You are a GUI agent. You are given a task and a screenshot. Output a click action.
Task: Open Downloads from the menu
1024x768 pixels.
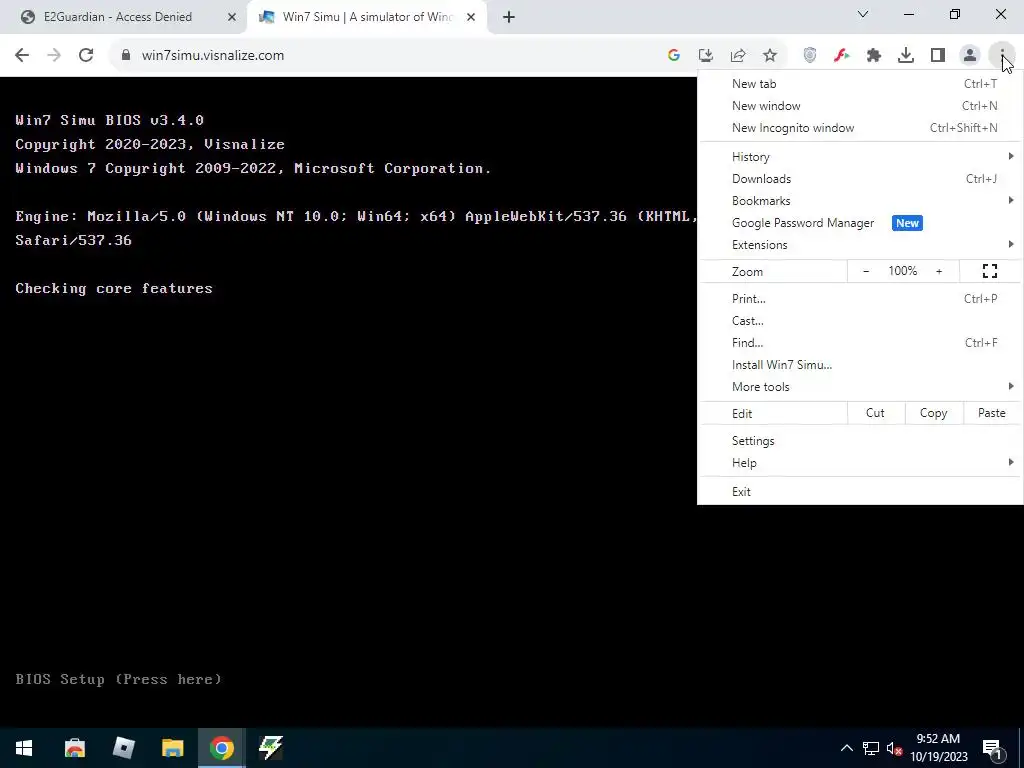pos(860,179)
